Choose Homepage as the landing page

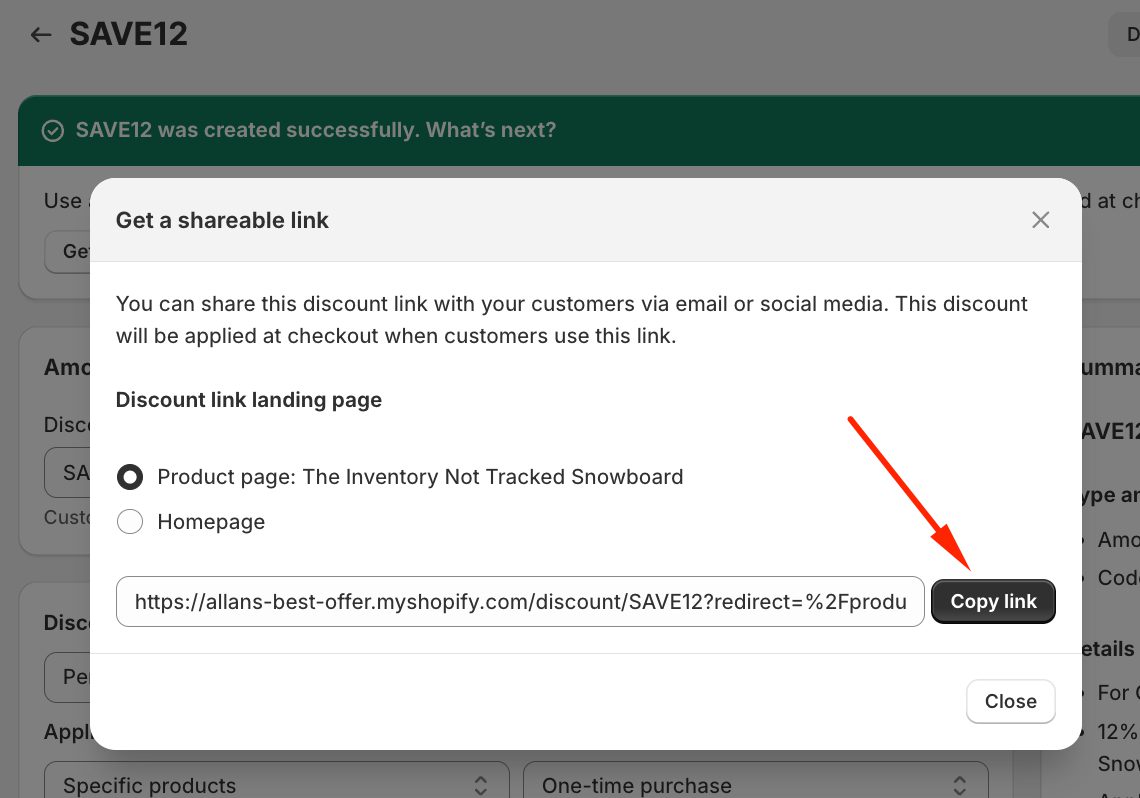[130, 522]
